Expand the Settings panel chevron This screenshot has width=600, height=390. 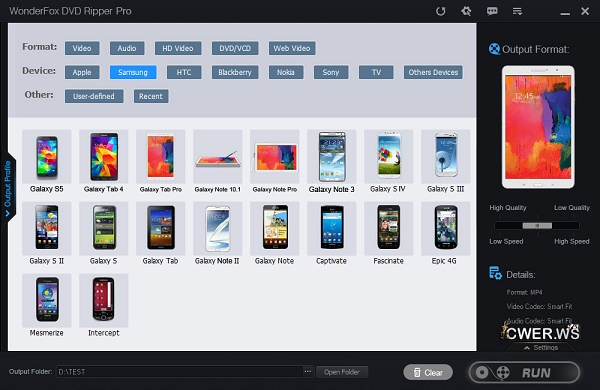click(x=527, y=348)
